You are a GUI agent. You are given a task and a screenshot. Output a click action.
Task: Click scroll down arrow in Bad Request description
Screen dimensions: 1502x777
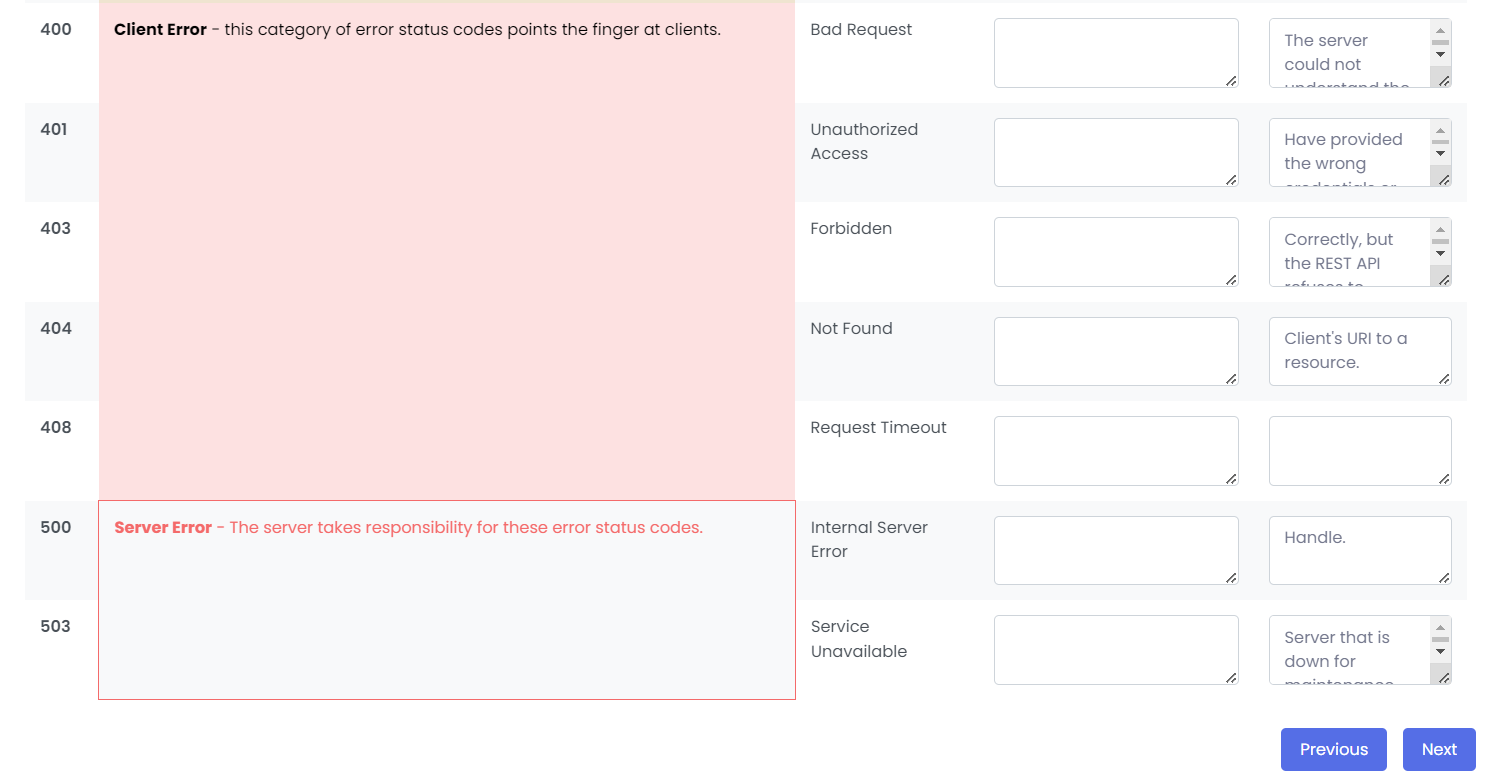coord(1440,54)
